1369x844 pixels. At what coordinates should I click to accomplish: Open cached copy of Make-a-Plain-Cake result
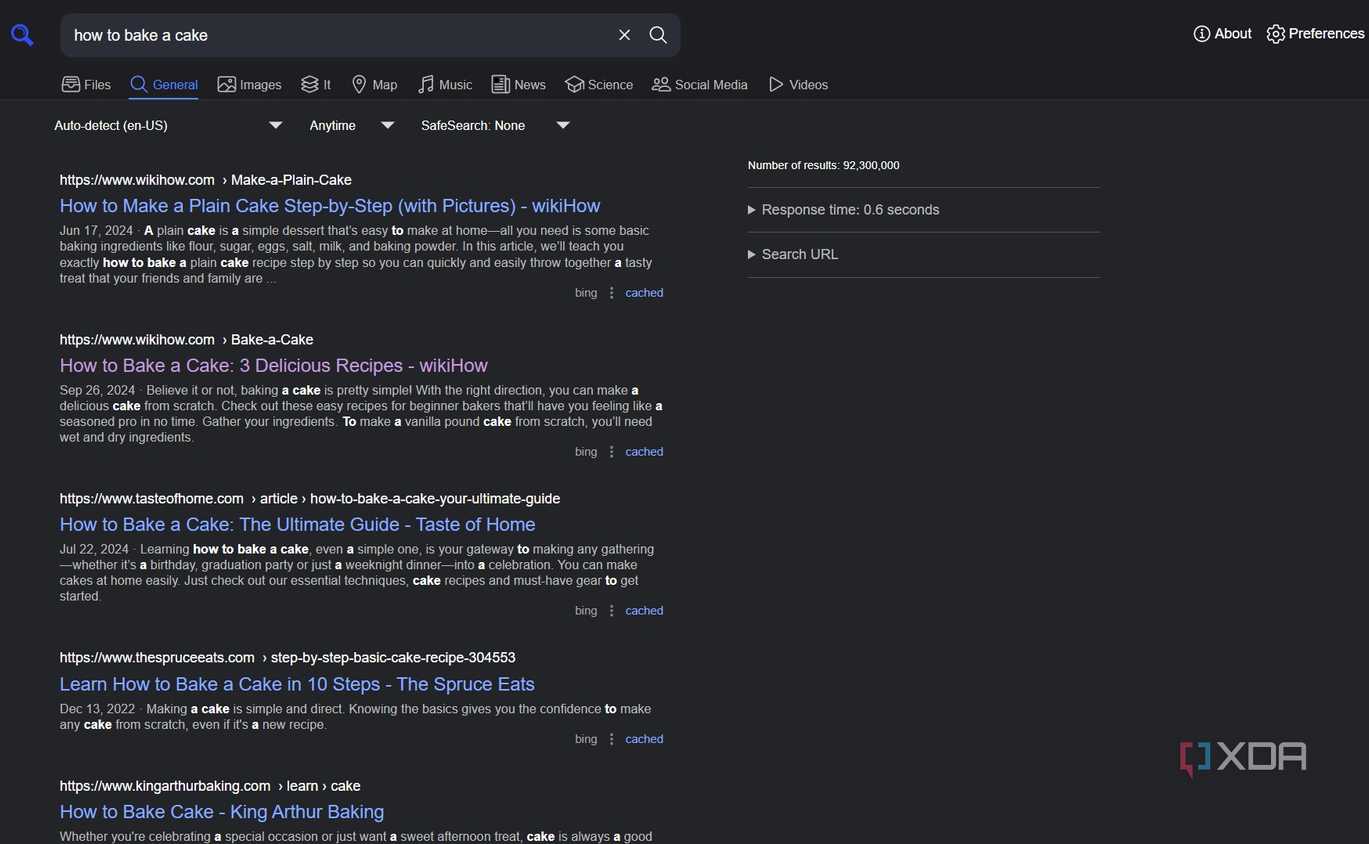[644, 293]
